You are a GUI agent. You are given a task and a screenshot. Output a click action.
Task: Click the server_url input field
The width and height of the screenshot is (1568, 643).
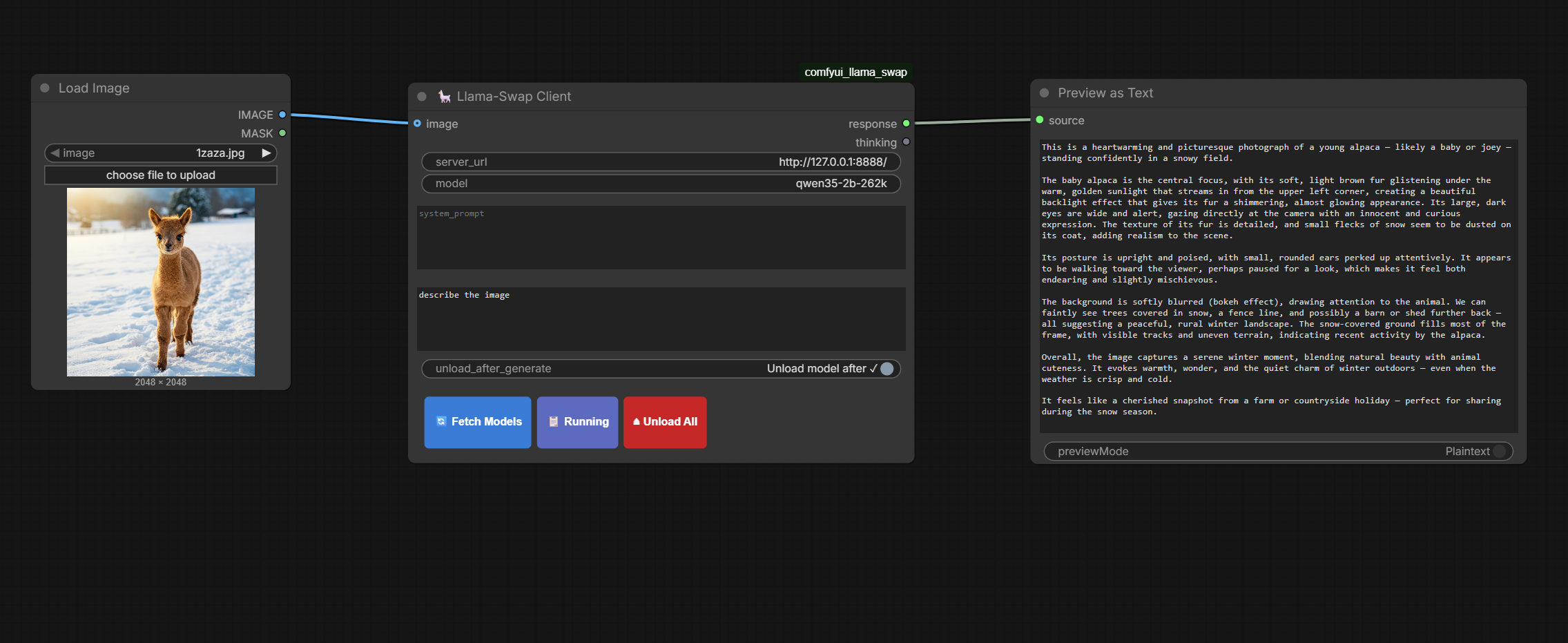(x=661, y=162)
